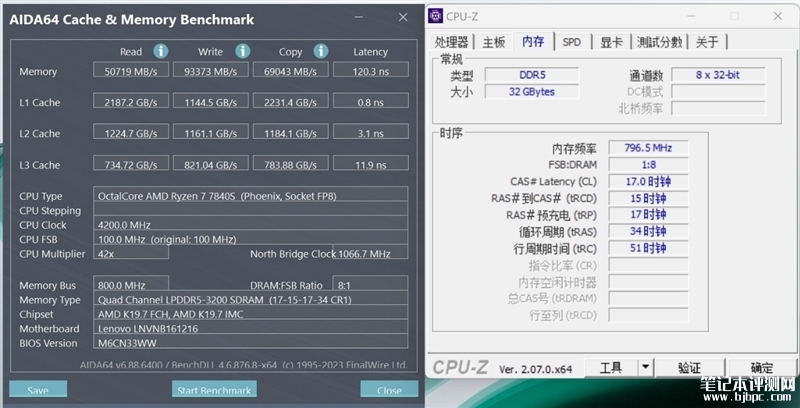800x408 pixels.
Task: Click L1 Cache Copy value 2231.4 GB/s
Action: pyautogui.click(x=291, y=100)
